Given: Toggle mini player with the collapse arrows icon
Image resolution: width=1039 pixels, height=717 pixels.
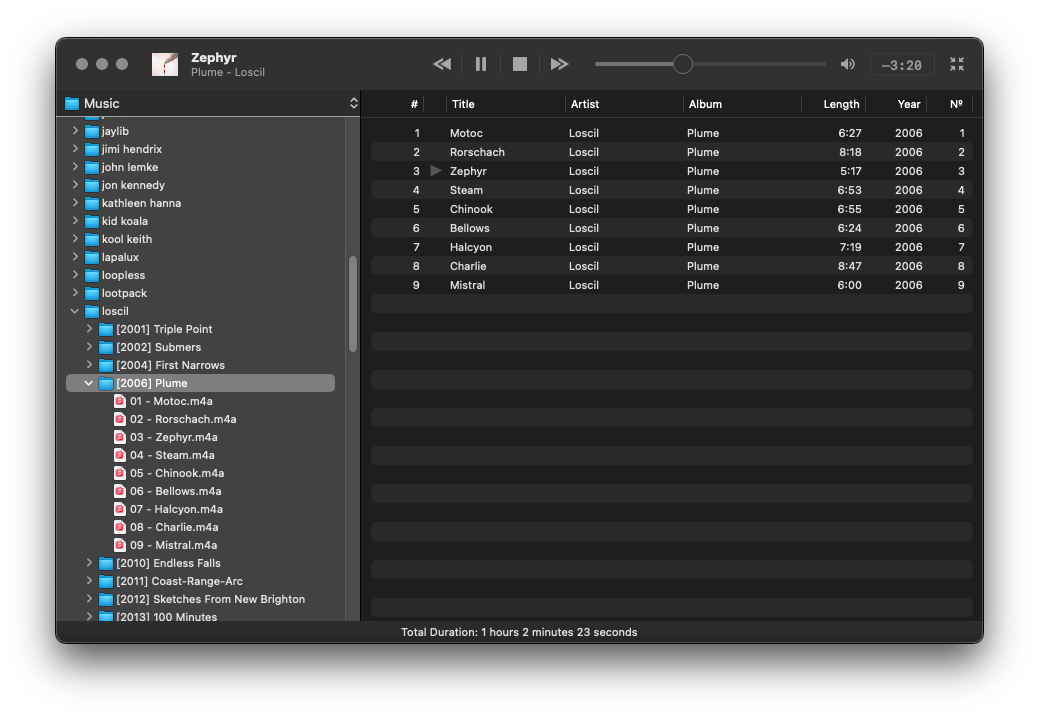Looking at the screenshot, I should (957, 64).
